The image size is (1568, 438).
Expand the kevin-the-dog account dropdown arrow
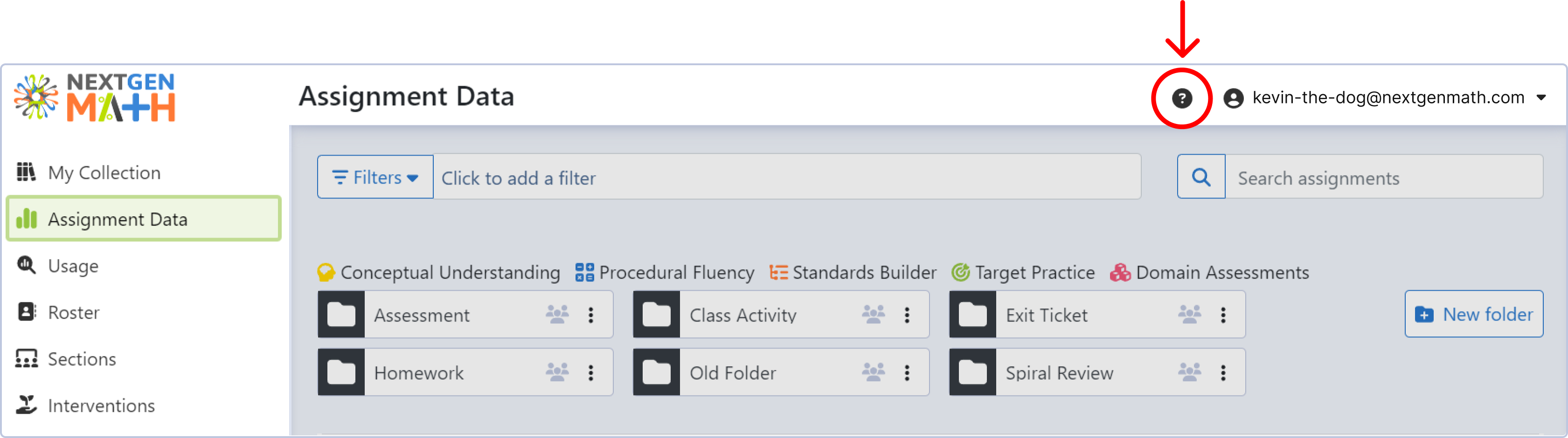tap(1541, 98)
